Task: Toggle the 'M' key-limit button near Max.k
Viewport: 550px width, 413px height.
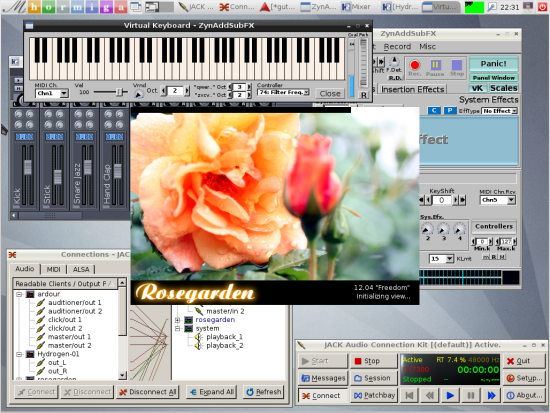Action: (502, 257)
